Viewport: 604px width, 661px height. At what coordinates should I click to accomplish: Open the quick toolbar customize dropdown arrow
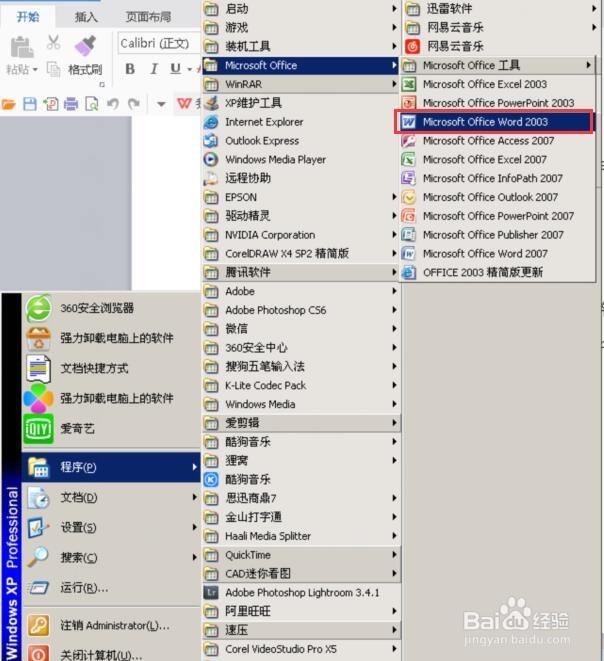click(x=161, y=104)
